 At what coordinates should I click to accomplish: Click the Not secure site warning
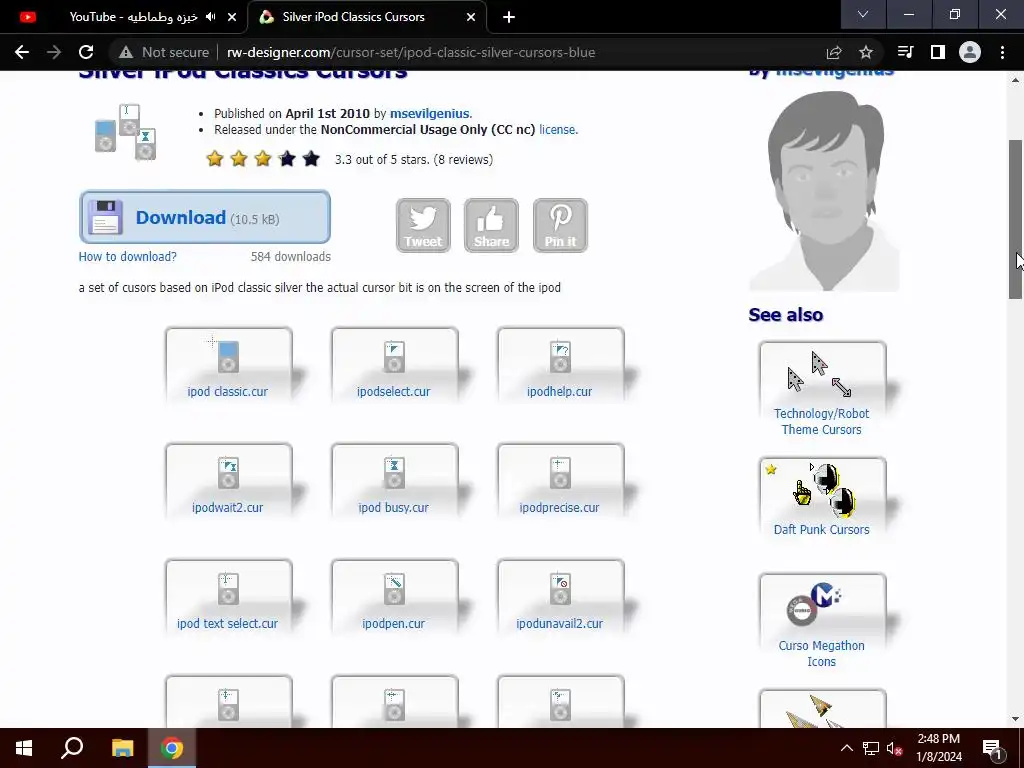point(164,52)
